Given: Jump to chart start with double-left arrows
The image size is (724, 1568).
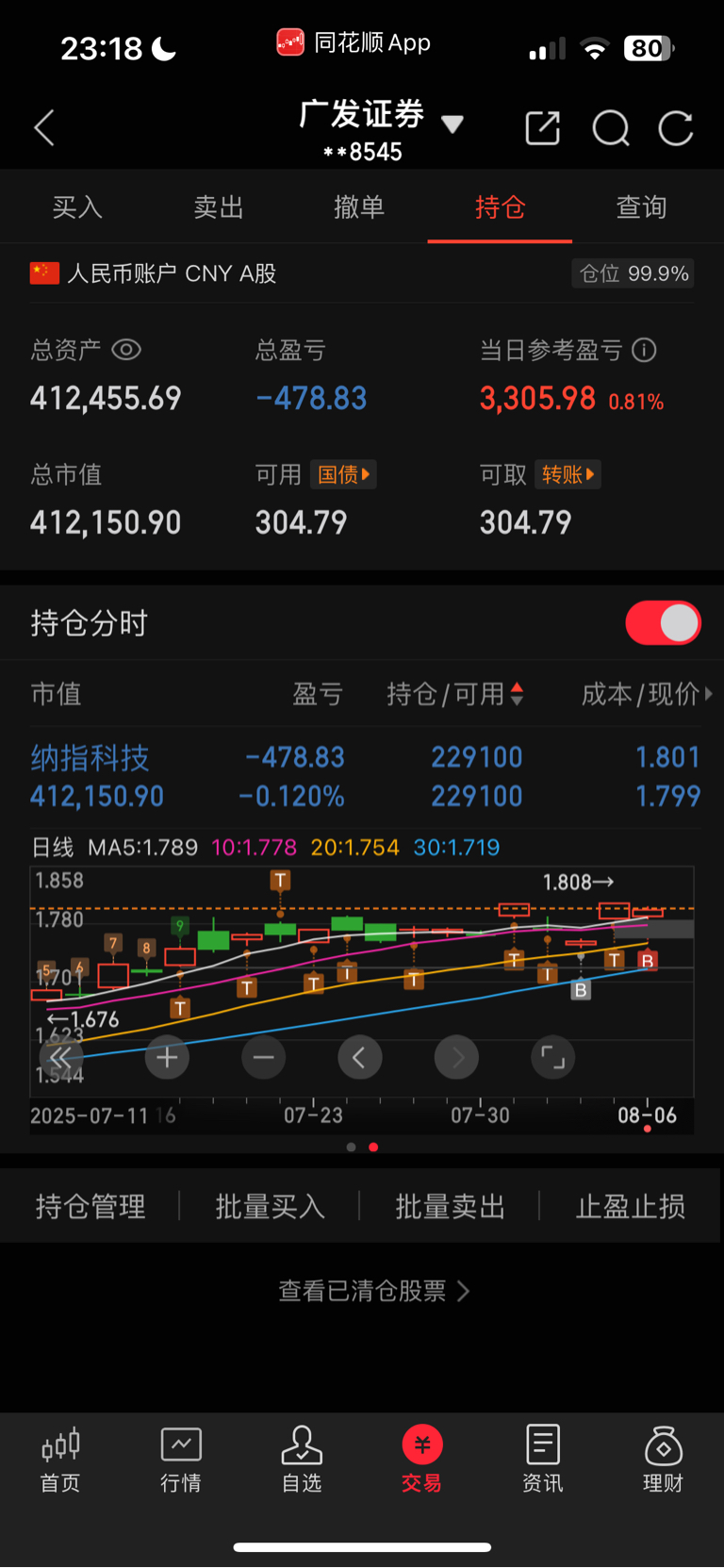Looking at the screenshot, I should point(60,1057).
